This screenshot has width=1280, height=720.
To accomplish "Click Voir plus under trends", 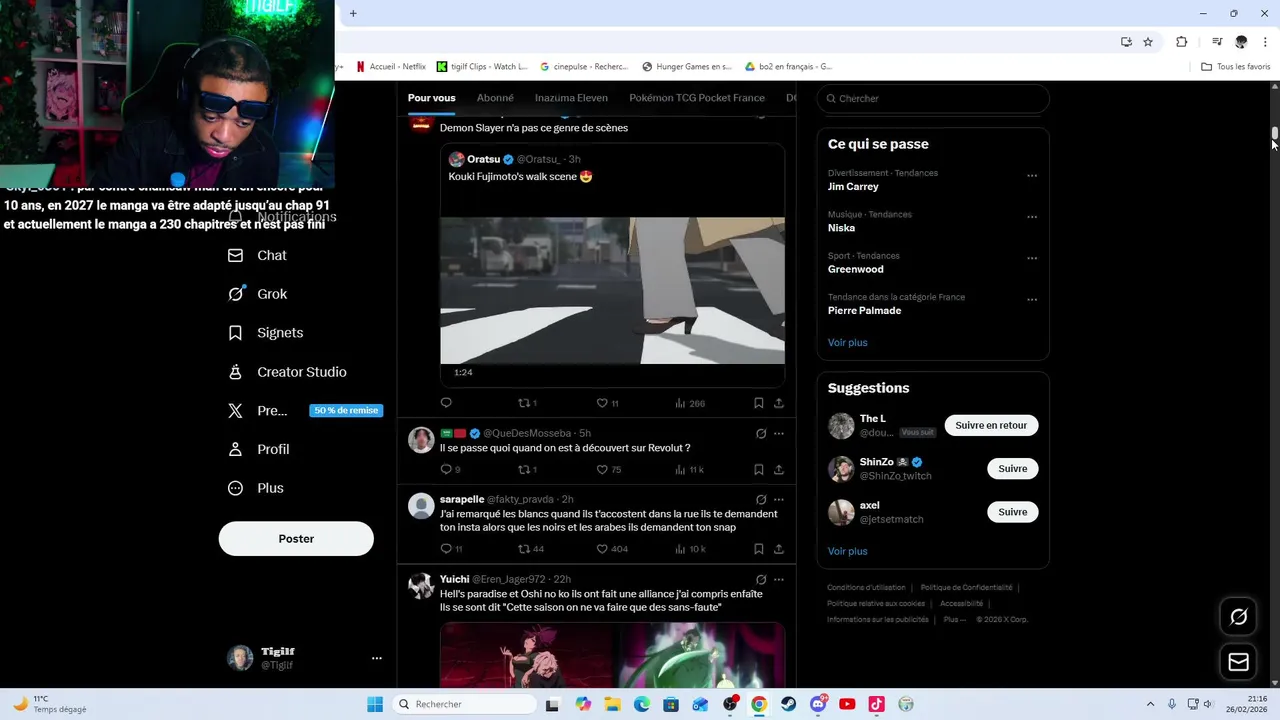I will click(847, 343).
